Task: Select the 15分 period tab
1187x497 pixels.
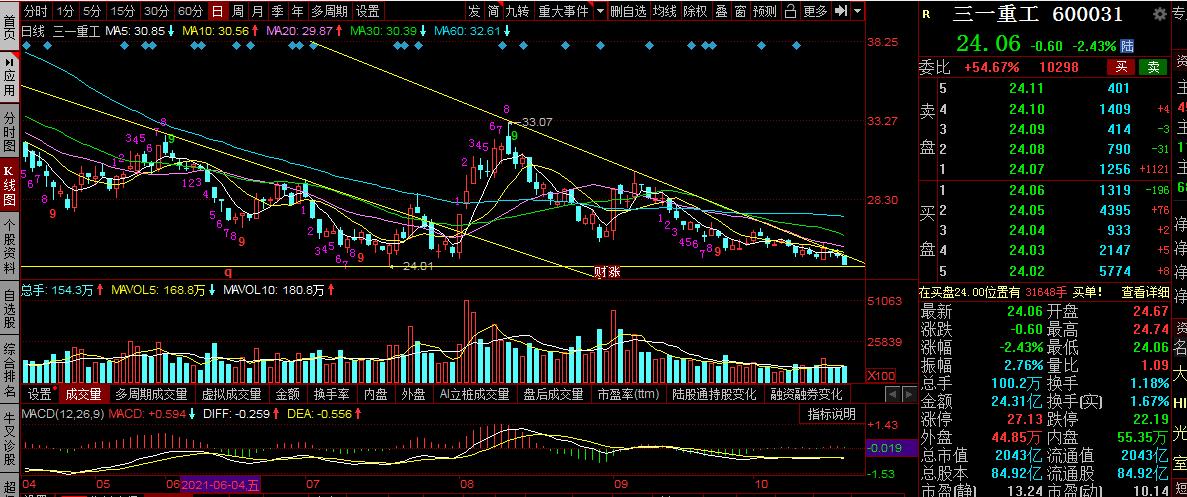Action: (x=122, y=11)
